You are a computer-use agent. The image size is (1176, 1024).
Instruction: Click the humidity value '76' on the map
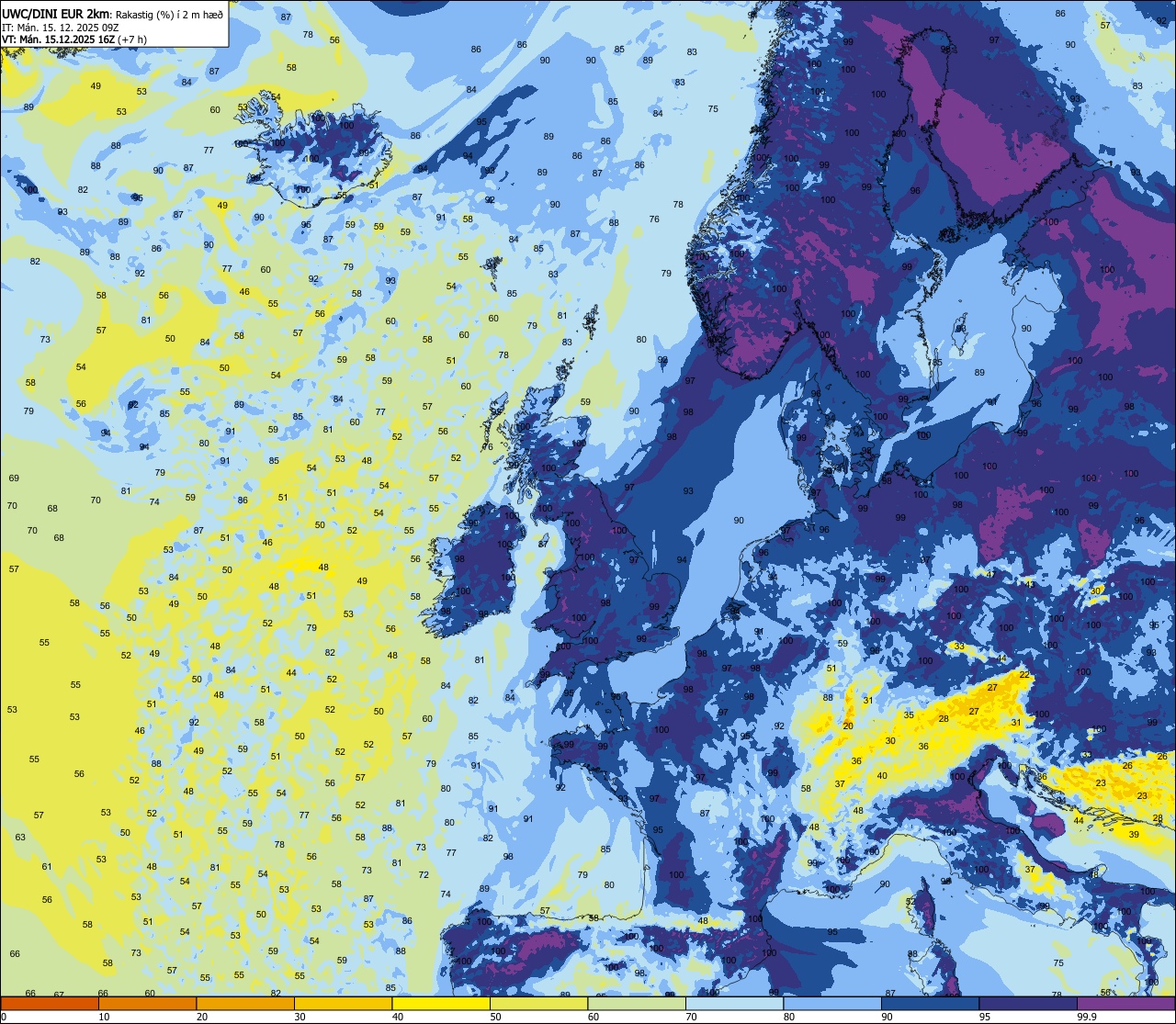click(x=654, y=219)
